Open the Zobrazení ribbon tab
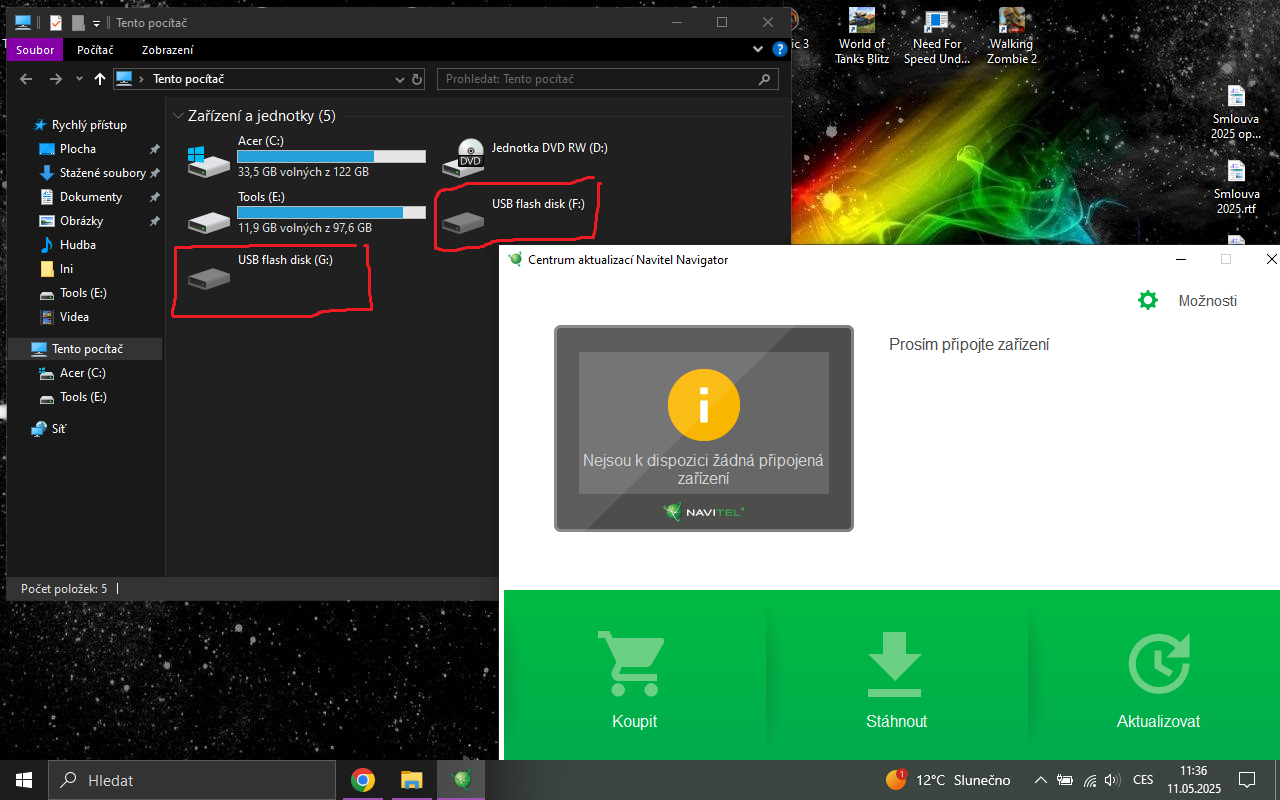 168,49
